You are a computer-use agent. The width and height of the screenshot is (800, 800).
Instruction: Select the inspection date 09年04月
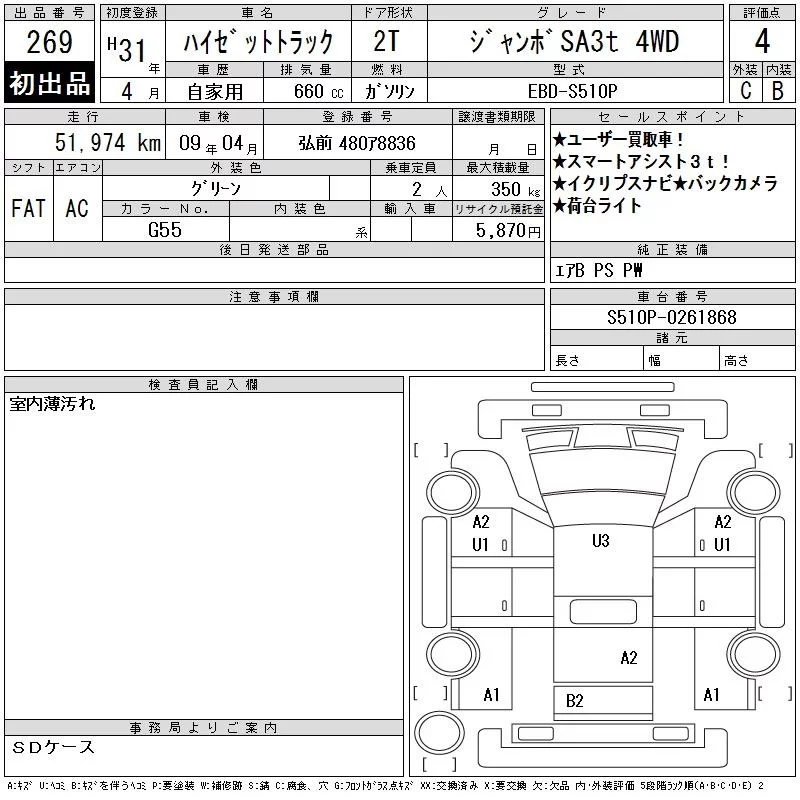[218, 143]
